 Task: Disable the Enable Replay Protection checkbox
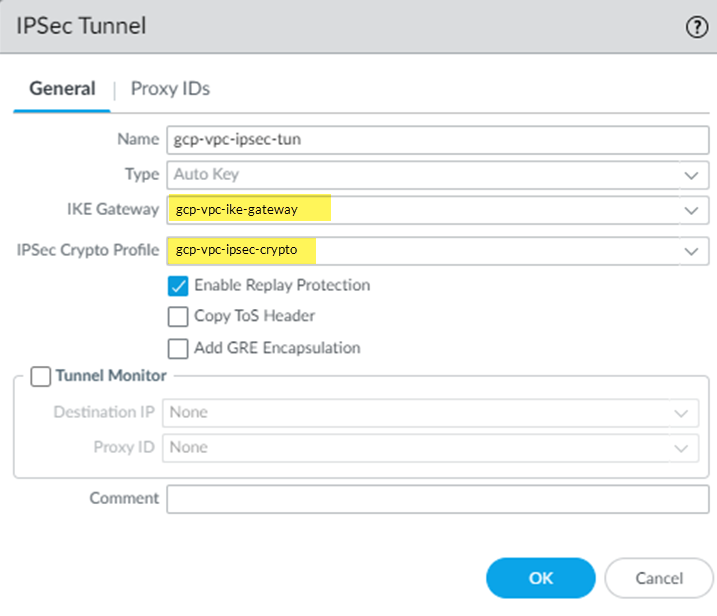[178, 286]
